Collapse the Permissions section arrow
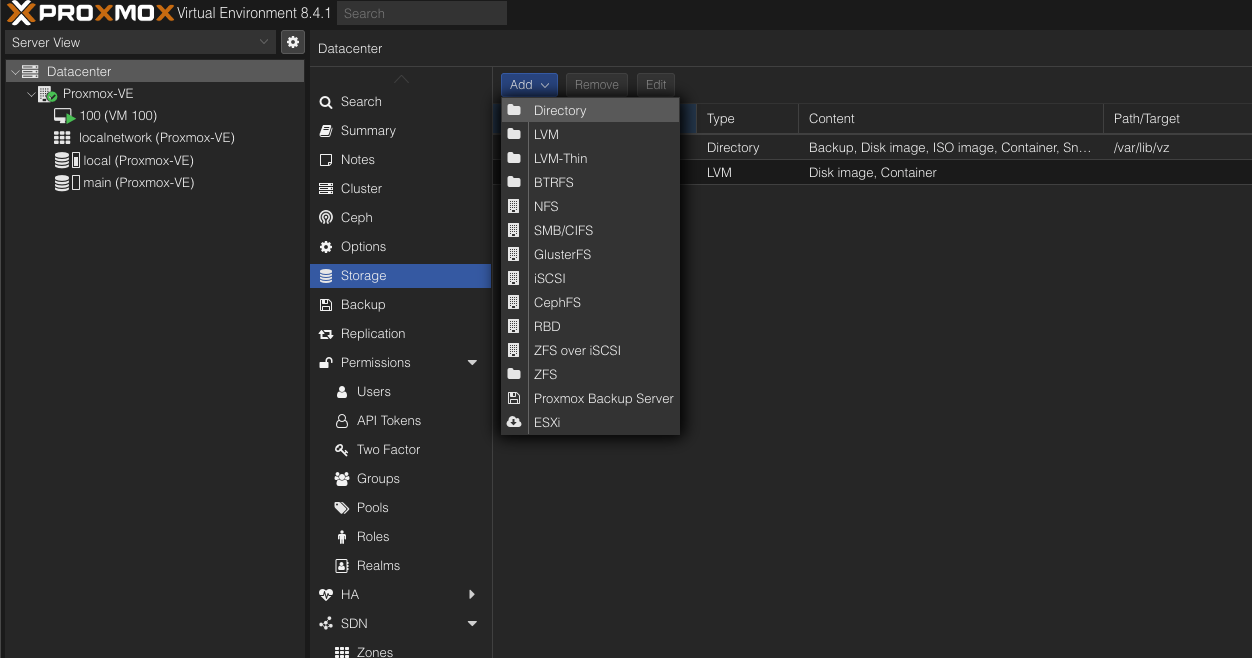Viewport: 1252px width, 658px height. (x=473, y=363)
